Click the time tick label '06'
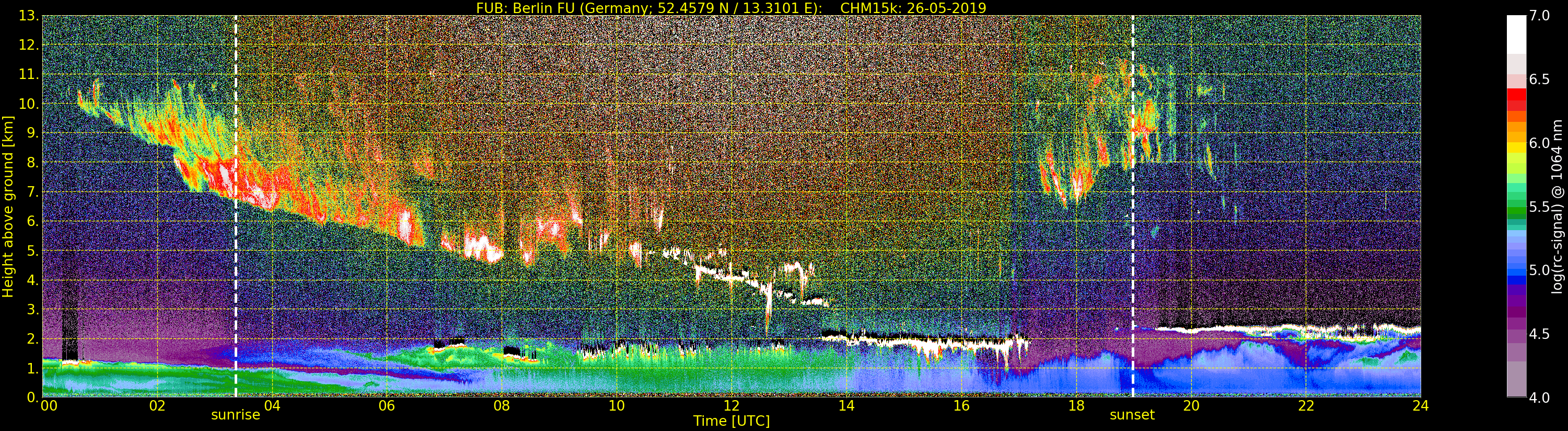The width and height of the screenshot is (1568, 431). (x=387, y=406)
